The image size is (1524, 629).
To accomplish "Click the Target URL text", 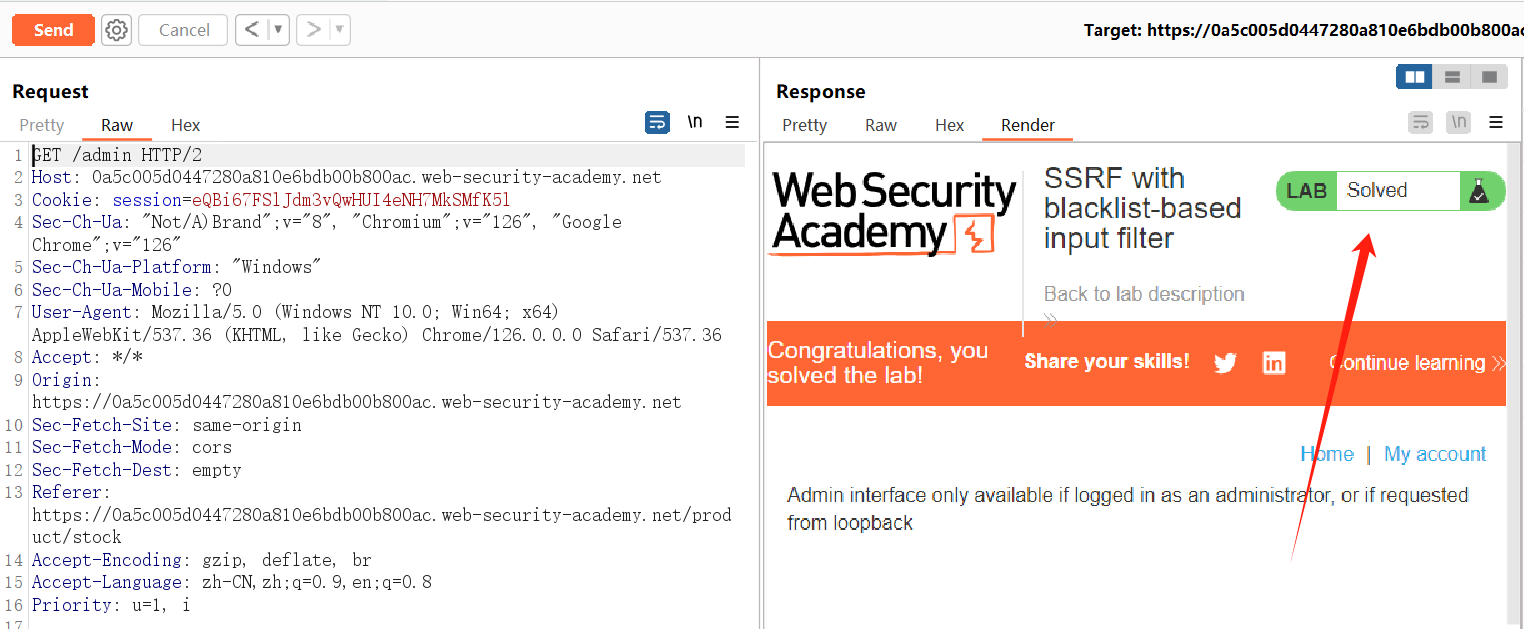I will (x=1303, y=30).
